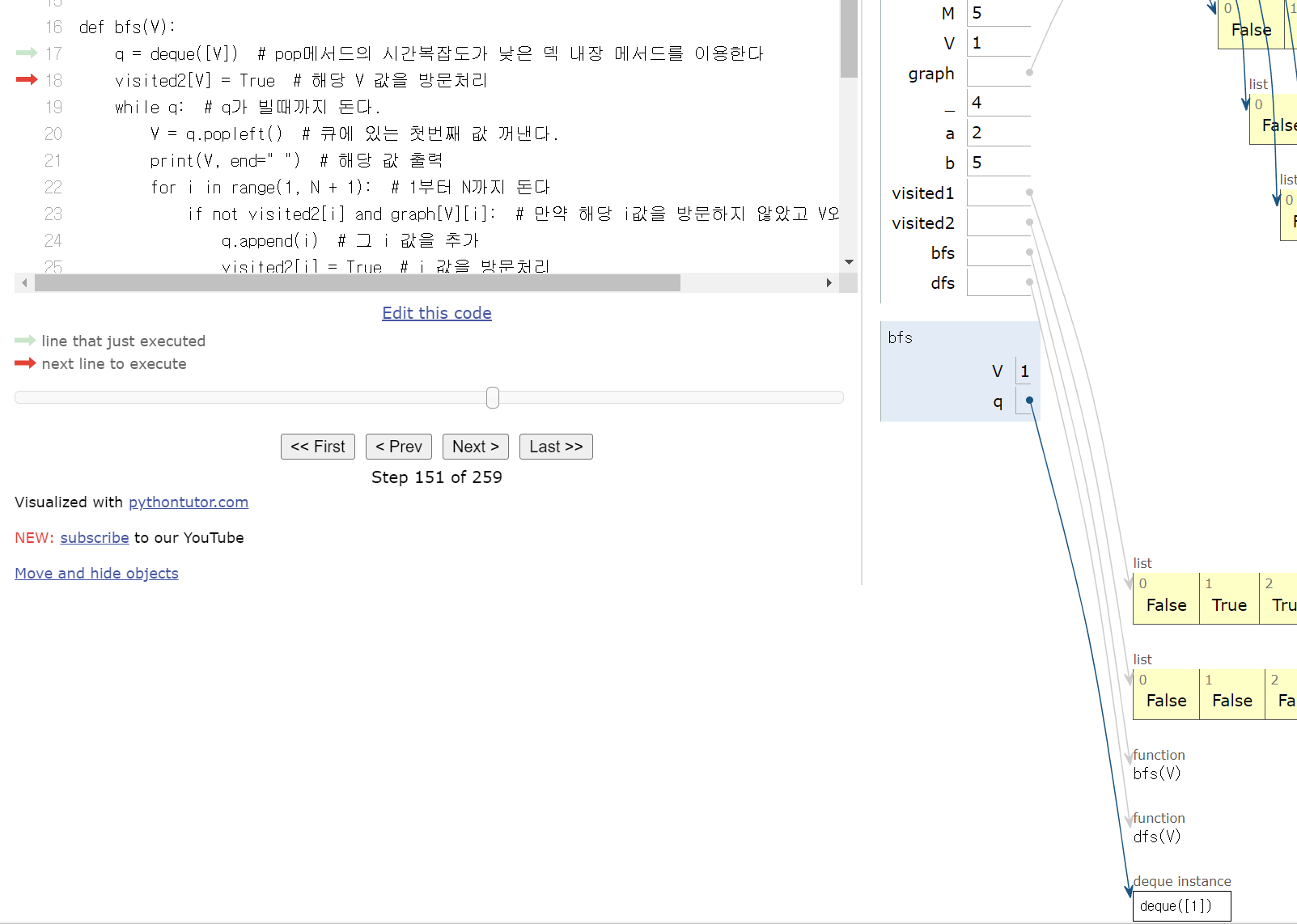Click the horizontal scrollbar left arrow
The height and width of the screenshot is (924, 1297).
(x=24, y=282)
